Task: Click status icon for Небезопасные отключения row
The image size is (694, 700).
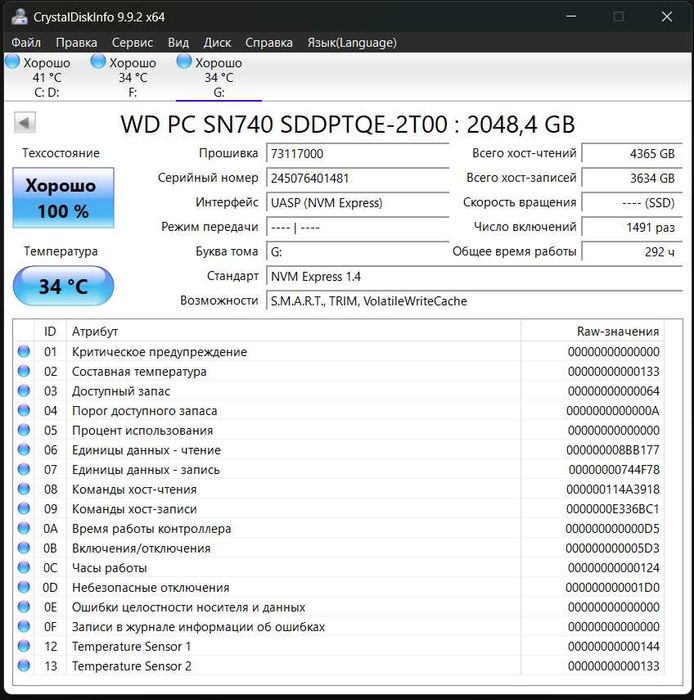Action: [24, 587]
